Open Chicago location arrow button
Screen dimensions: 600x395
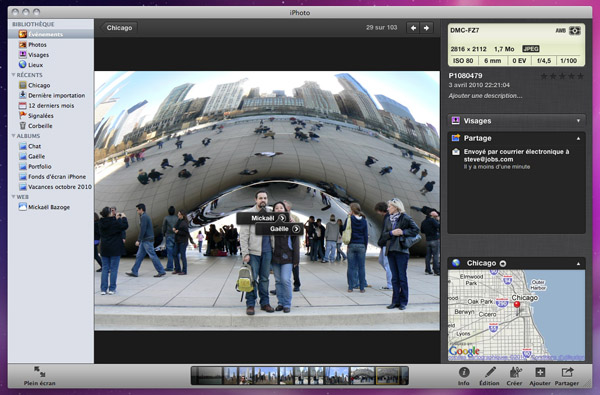pyautogui.click(x=503, y=263)
